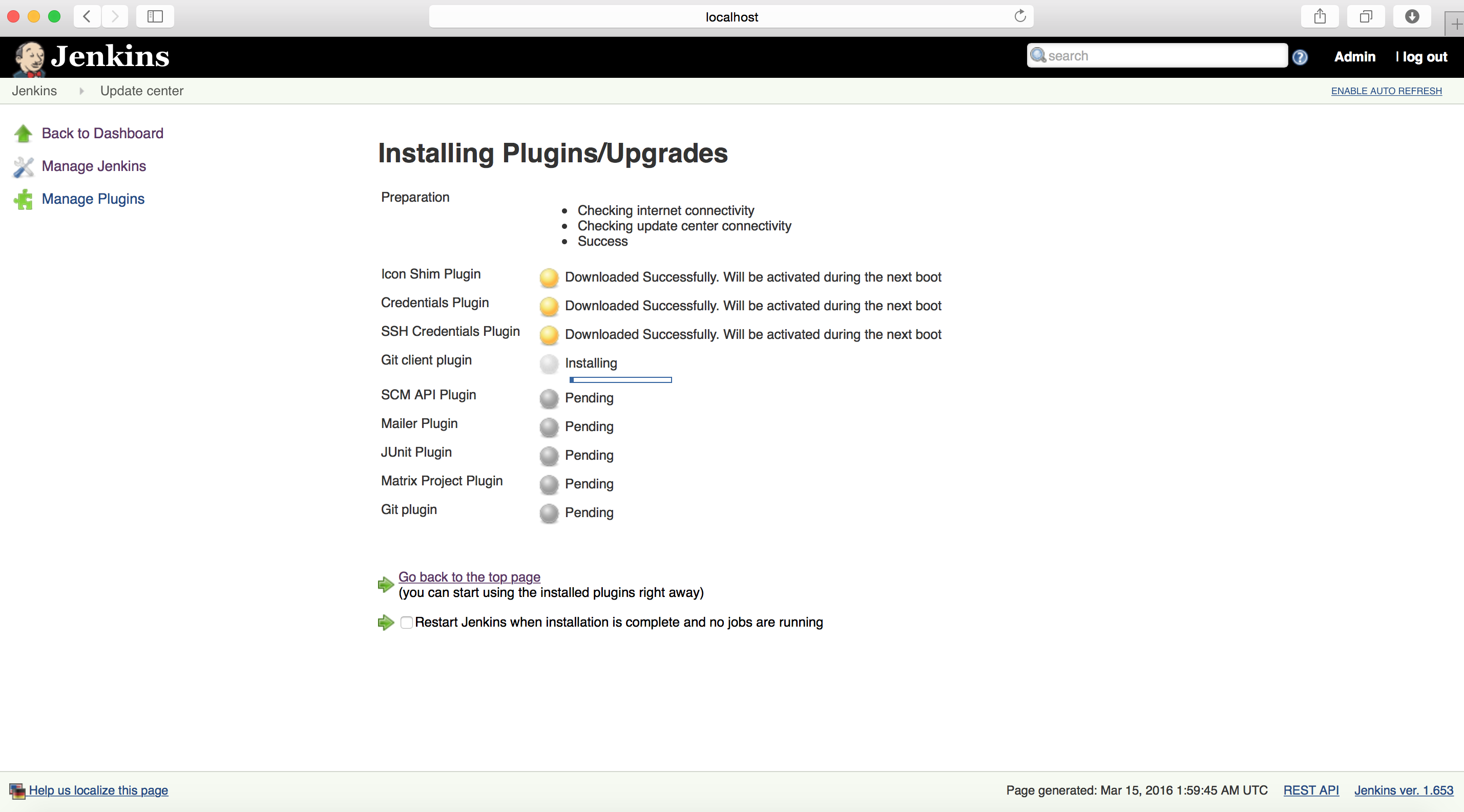Expand the breadcrumb arrow after Jenkins
The image size is (1464, 812).
pyautogui.click(x=81, y=91)
